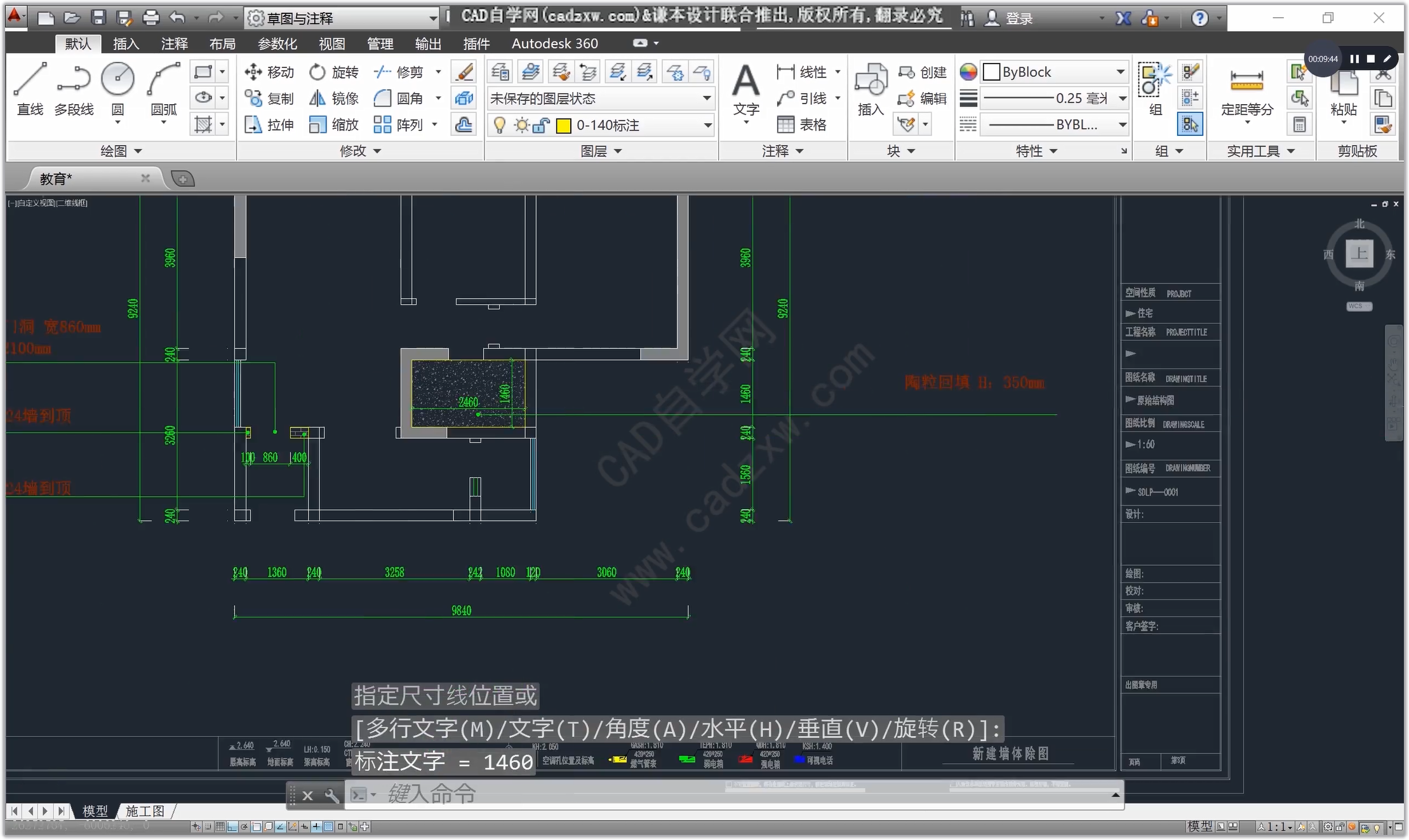This screenshot has width=1409, height=840.
Task: Open the layer state dropdown 未保存的图层状态
Action: click(x=601, y=98)
